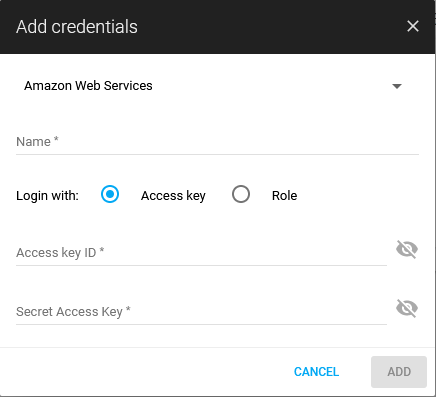The height and width of the screenshot is (397, 436).
Task: Click the Access key ID placeholder text
Action: [60, 253]
